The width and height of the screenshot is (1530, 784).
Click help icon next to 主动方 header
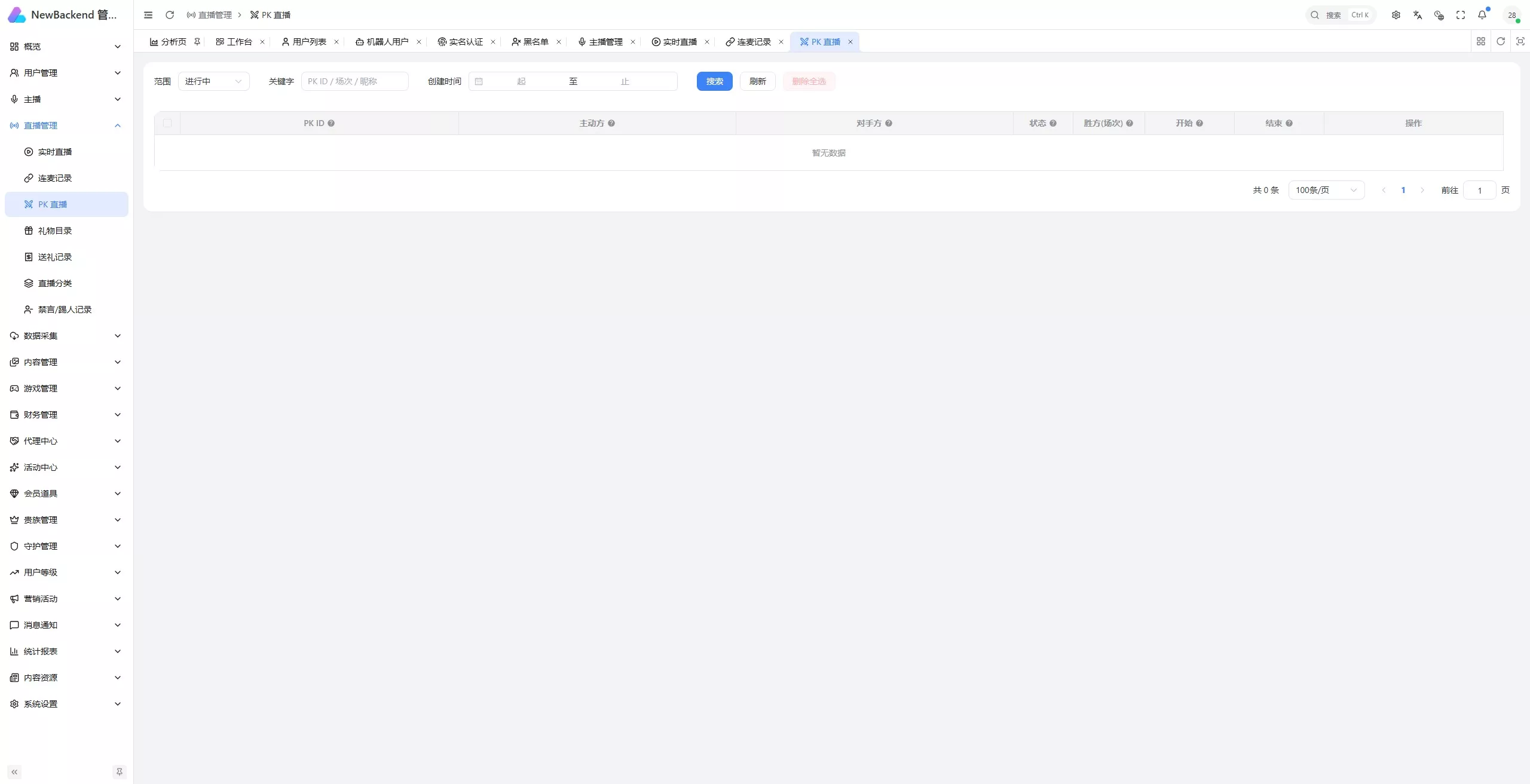click(611, 123)
